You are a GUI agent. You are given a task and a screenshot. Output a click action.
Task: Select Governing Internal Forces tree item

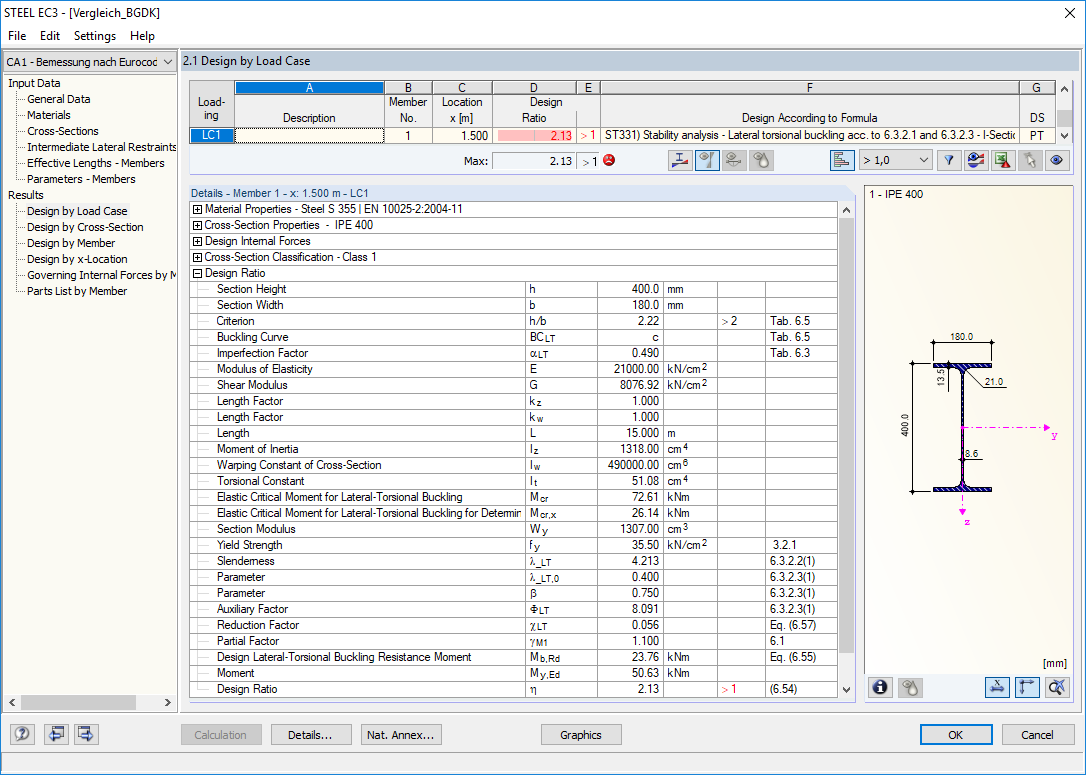[101, 275]
